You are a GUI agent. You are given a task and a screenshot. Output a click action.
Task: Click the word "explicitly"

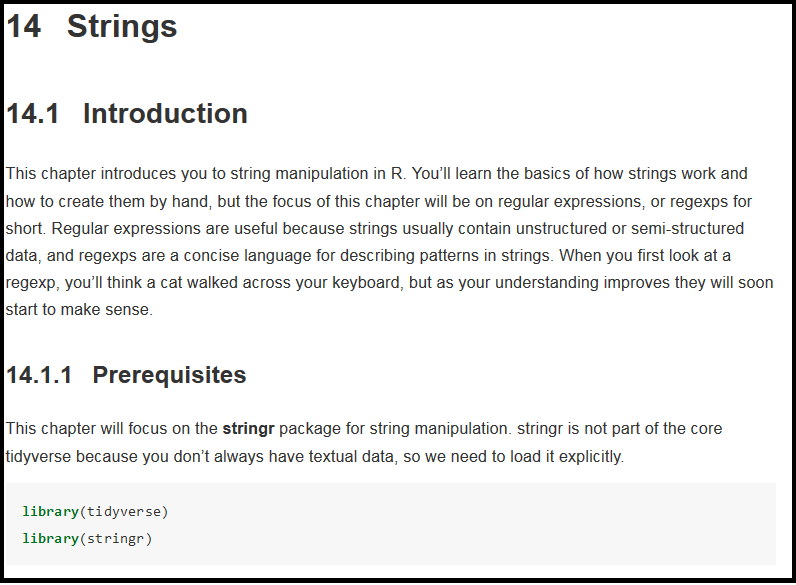pos(588,457)
